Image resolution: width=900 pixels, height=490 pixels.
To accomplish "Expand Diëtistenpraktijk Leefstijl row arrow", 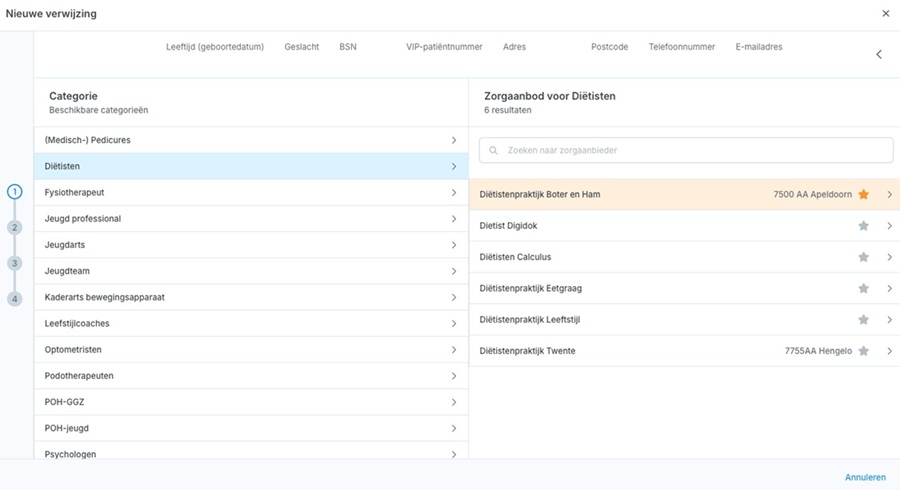I will [x=890, y=320].
